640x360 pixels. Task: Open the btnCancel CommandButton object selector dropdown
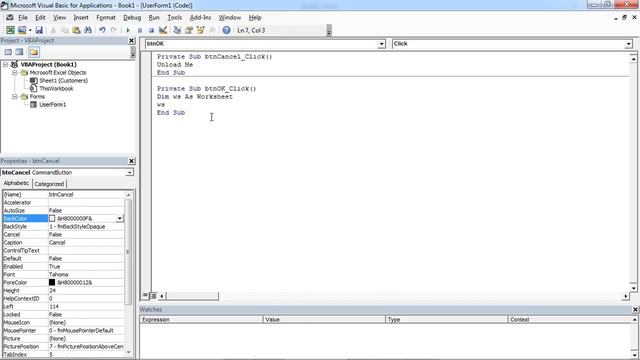click(x=129, y=173)
